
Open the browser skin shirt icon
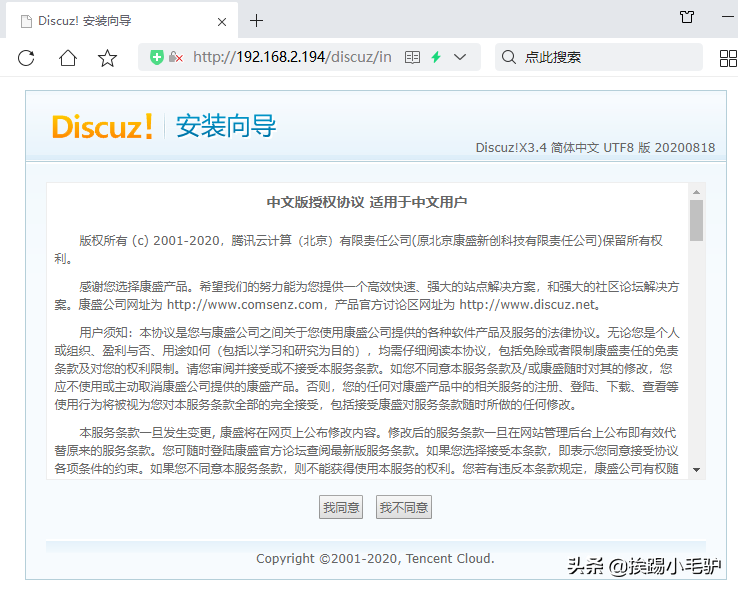pos(687,17)
